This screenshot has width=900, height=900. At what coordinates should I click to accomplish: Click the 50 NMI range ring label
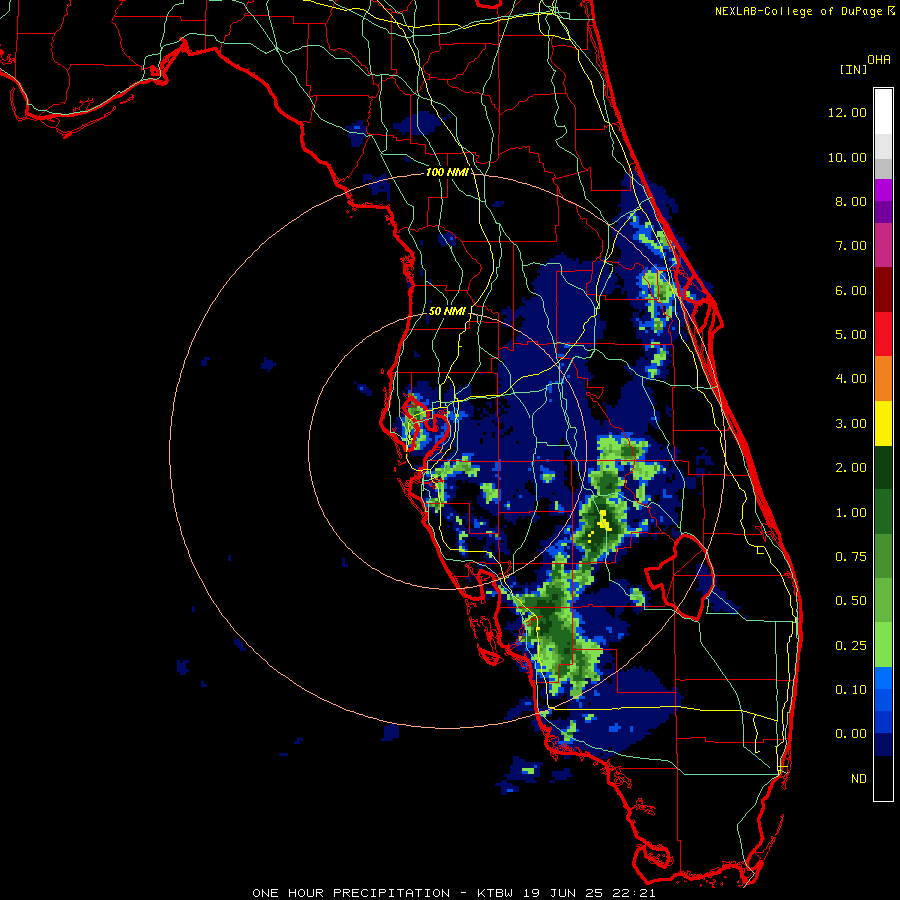[447, 311]
